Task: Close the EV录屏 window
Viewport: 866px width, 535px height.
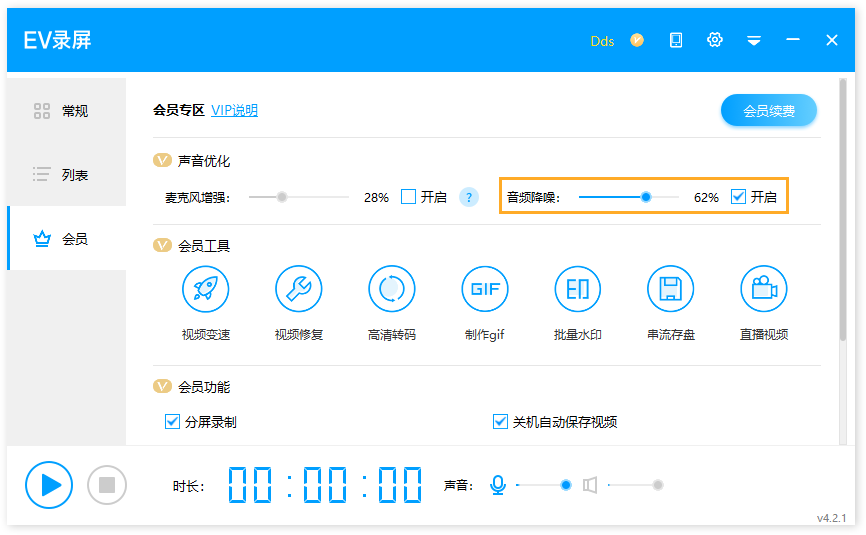Action: click(x=832, y=40)
